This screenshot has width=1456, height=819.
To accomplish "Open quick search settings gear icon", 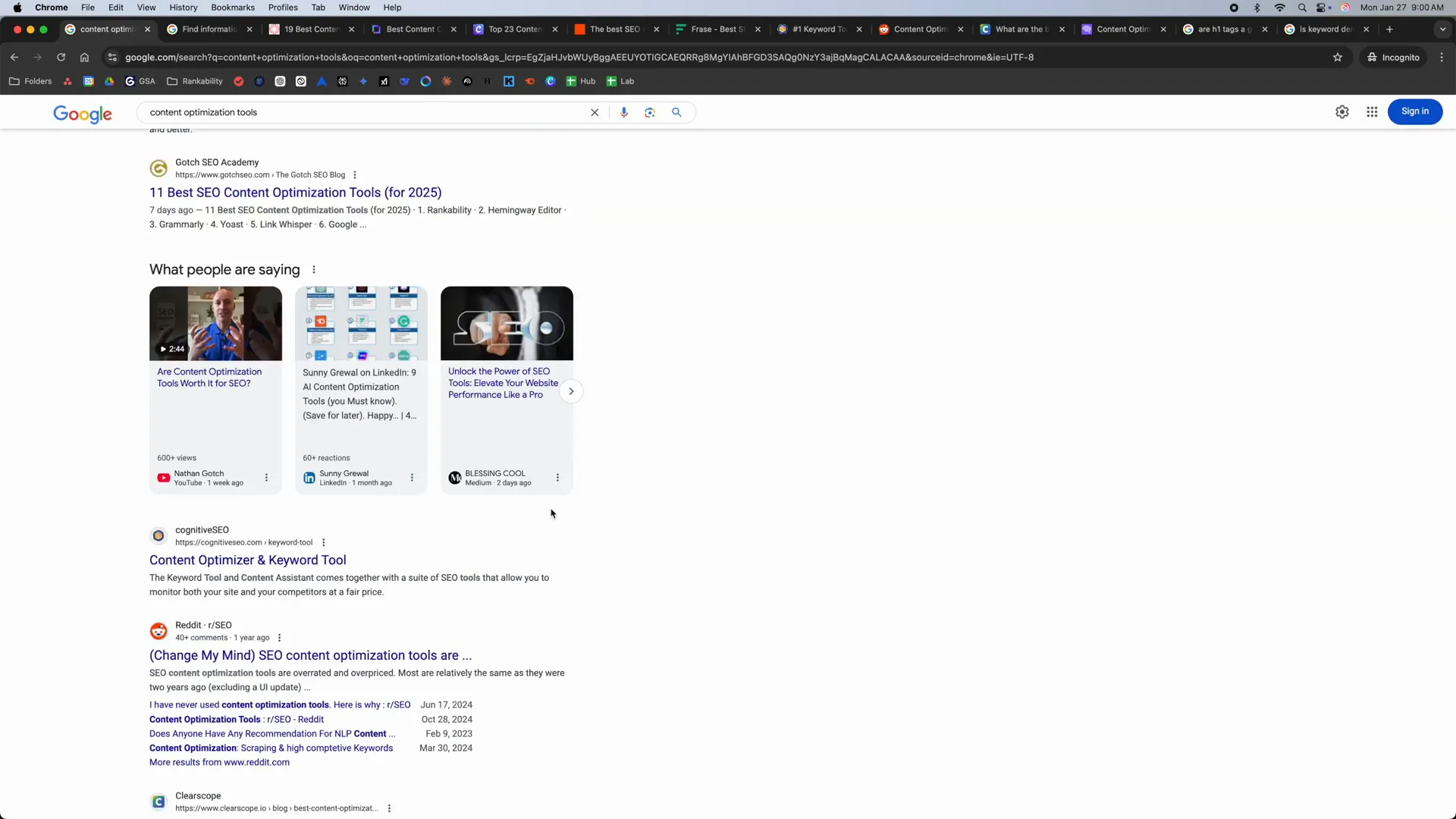I will 1342,111.
